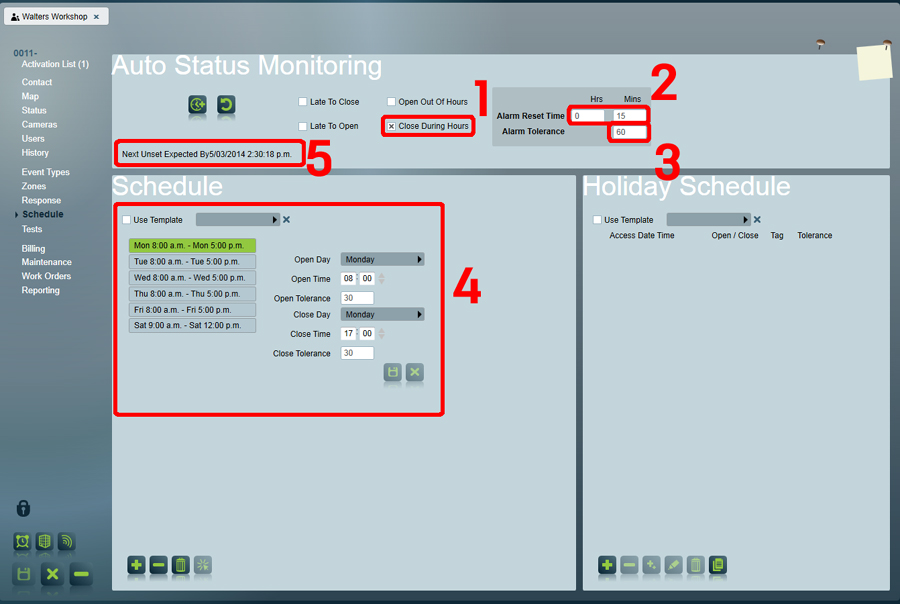Go to Contact in sidebar
Screen dimensions: 900x604
[x=37, y=82]
